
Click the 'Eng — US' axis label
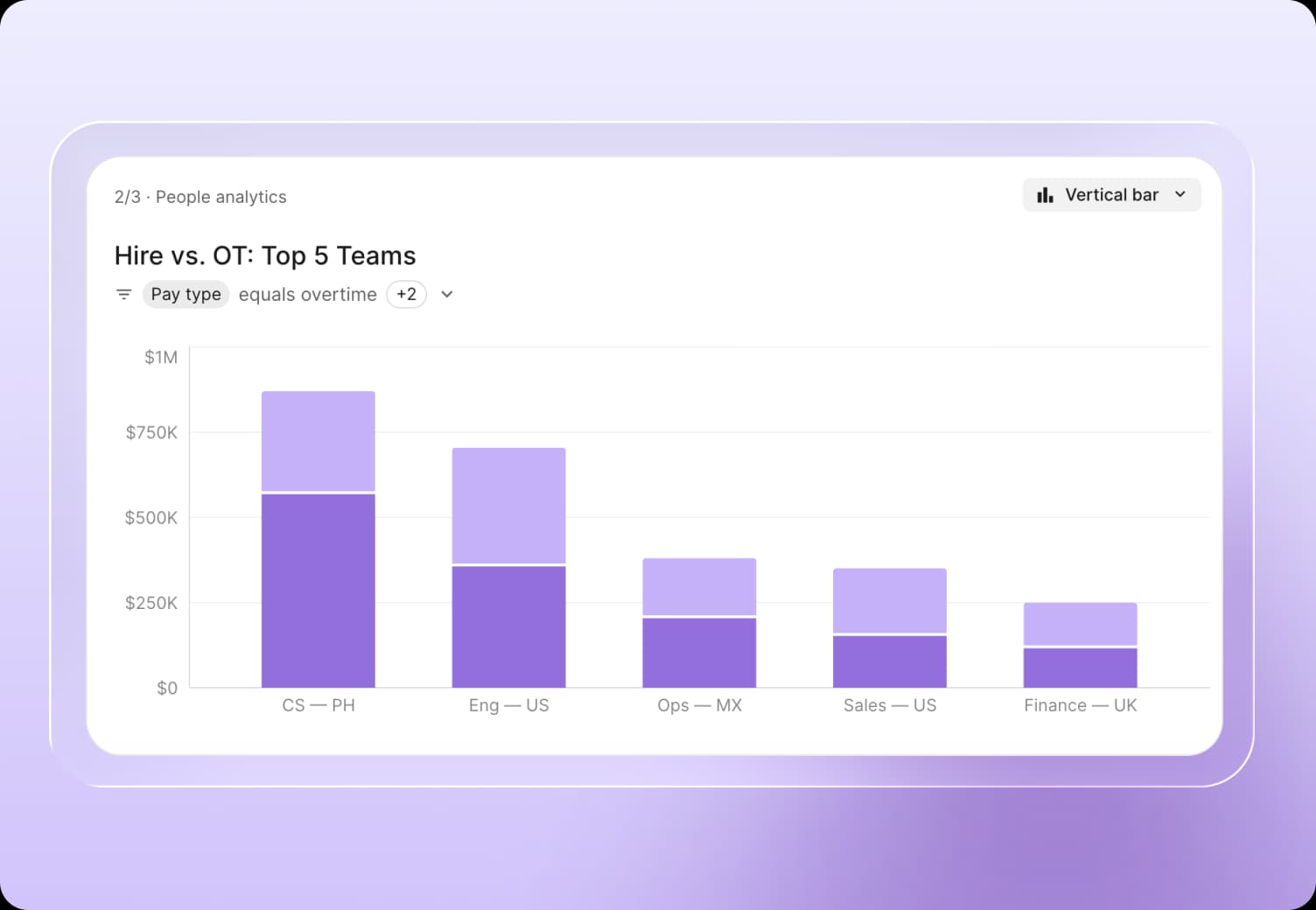[509, 705]
